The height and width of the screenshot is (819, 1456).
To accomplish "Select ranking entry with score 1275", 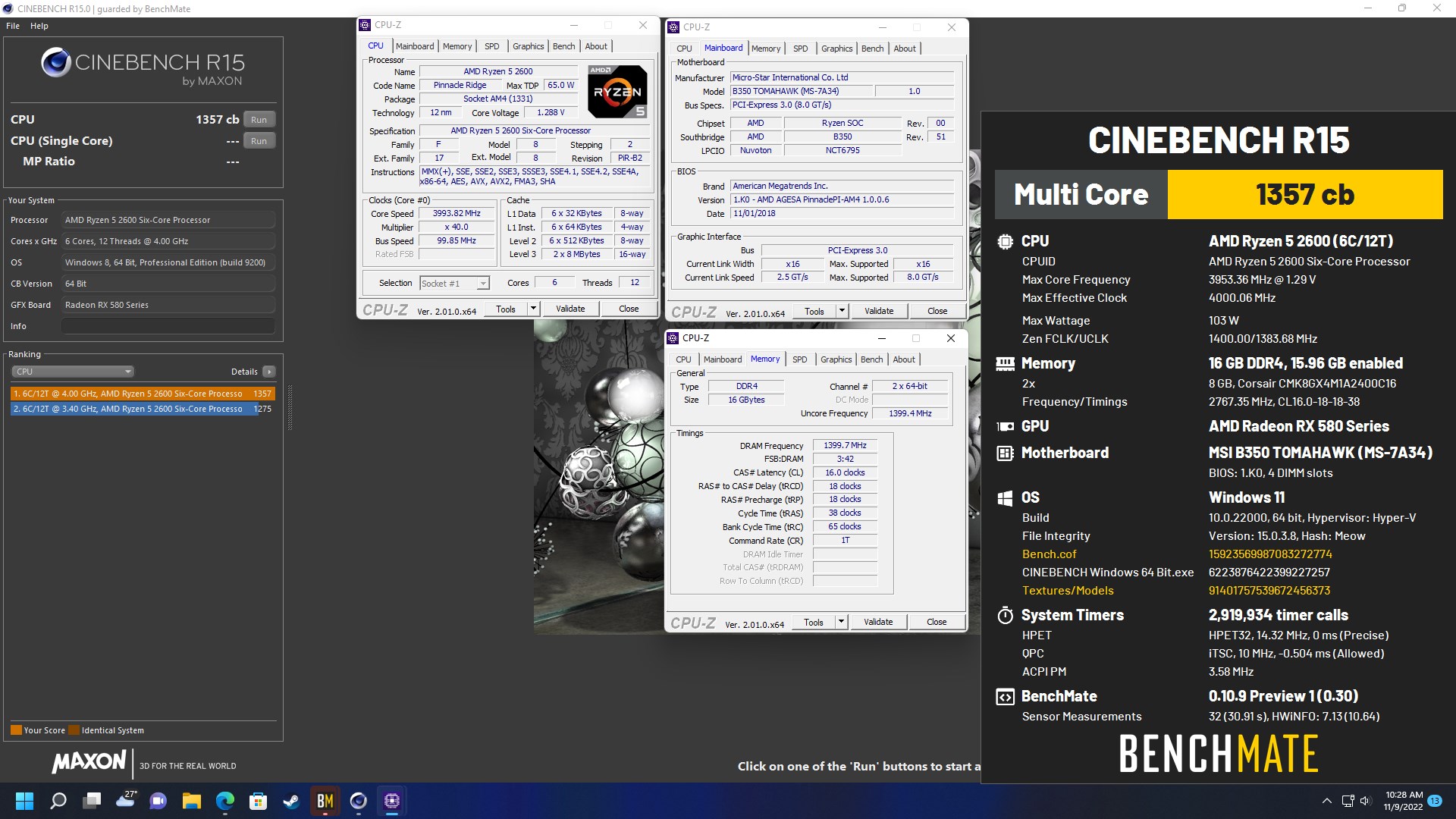I will click(143, 409).
